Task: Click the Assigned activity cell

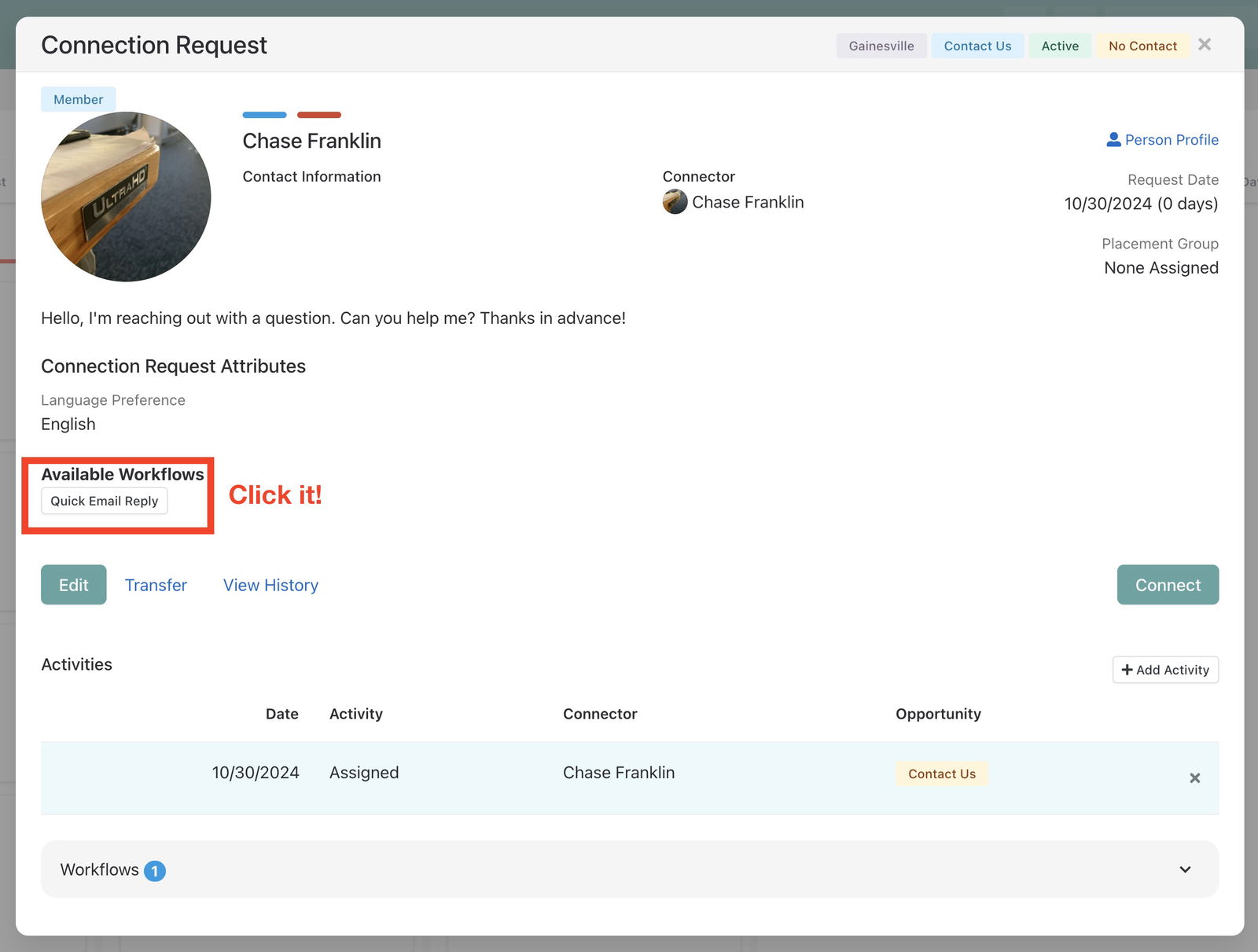Action: coord(364,773)
